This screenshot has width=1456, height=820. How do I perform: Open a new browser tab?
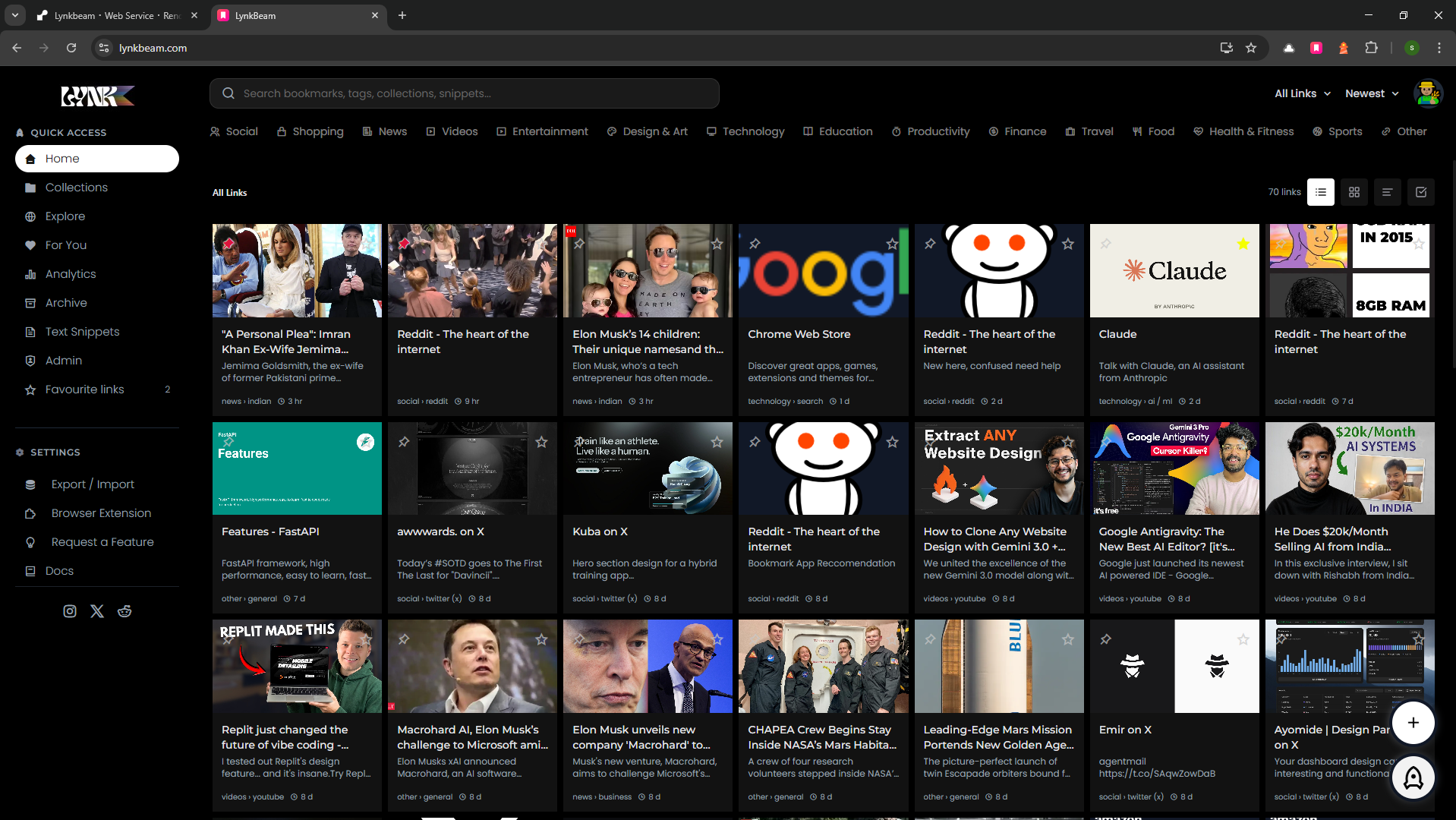pyautogui.click(x=402, y=15)
